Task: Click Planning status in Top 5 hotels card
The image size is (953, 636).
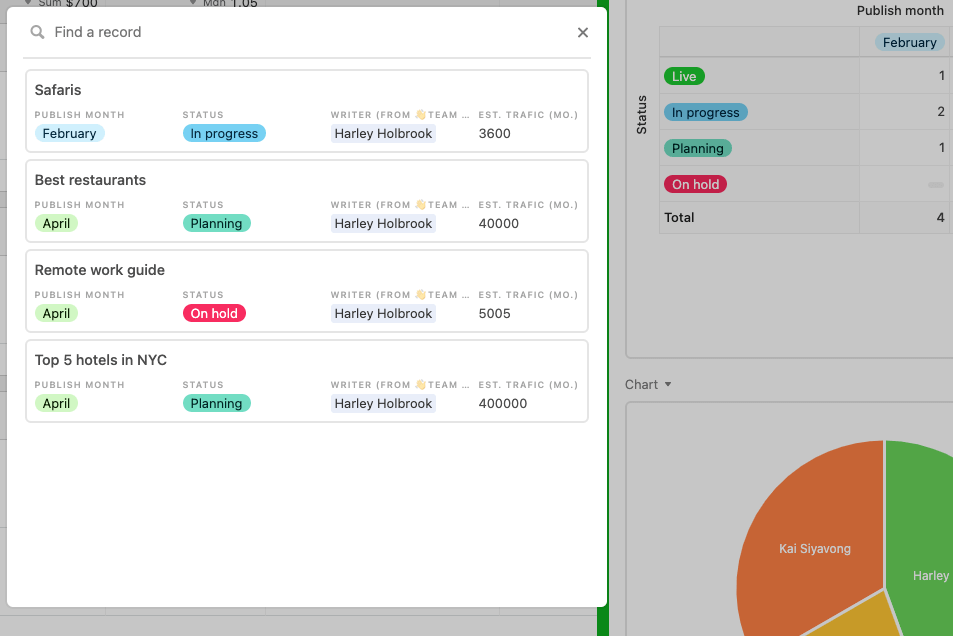Action: tap(216, 403)
